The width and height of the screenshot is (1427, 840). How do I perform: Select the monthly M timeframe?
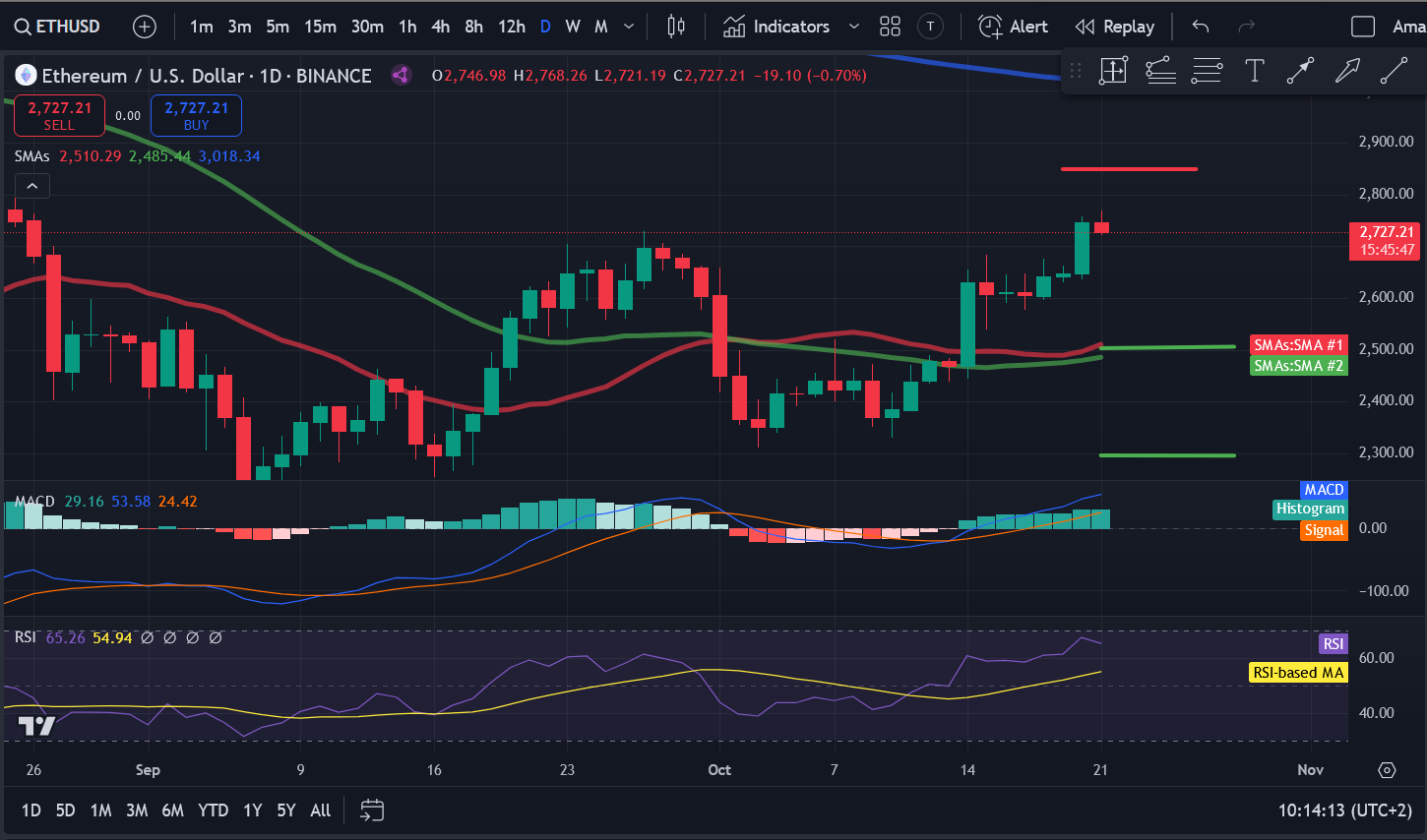click(601, 27)
